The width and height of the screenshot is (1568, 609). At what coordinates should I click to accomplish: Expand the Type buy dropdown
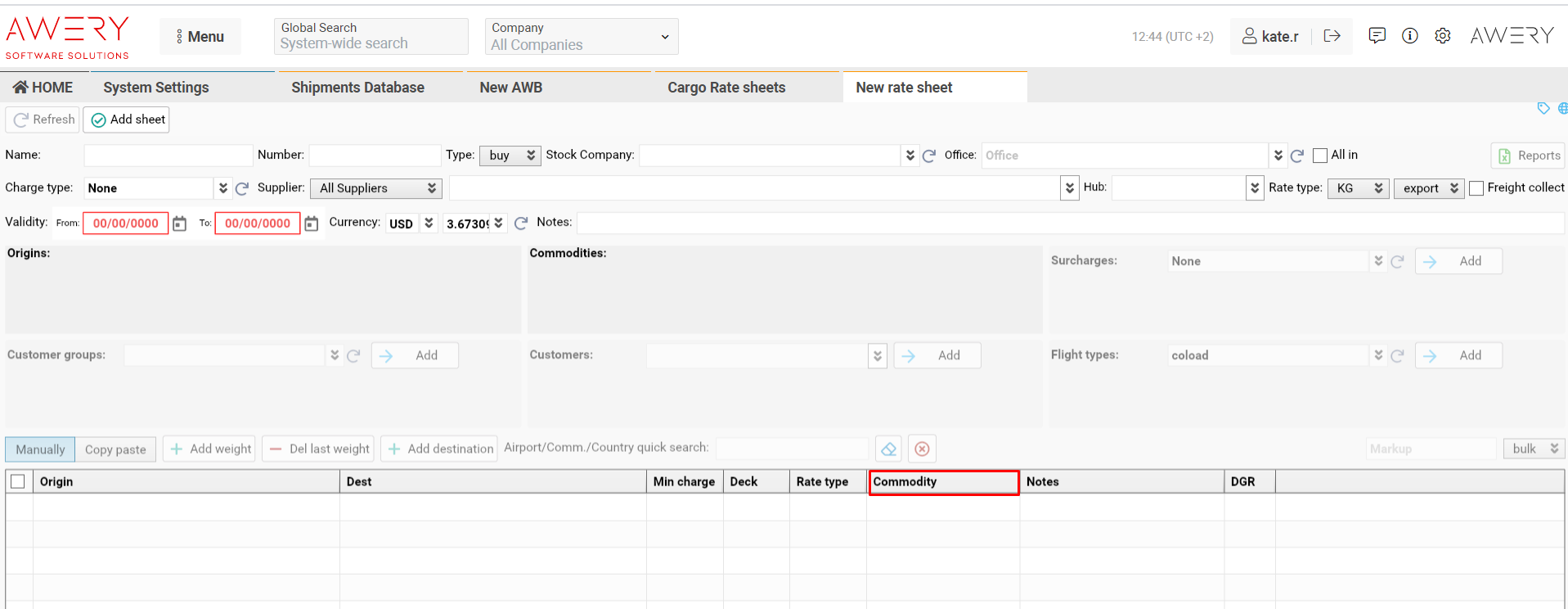[x=510, y=156]
